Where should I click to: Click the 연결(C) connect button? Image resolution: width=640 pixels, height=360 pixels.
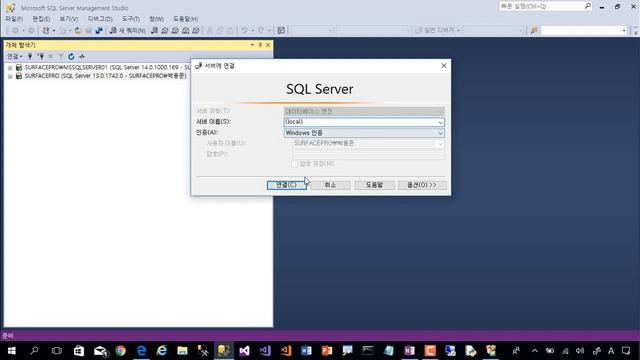[287, 185]
